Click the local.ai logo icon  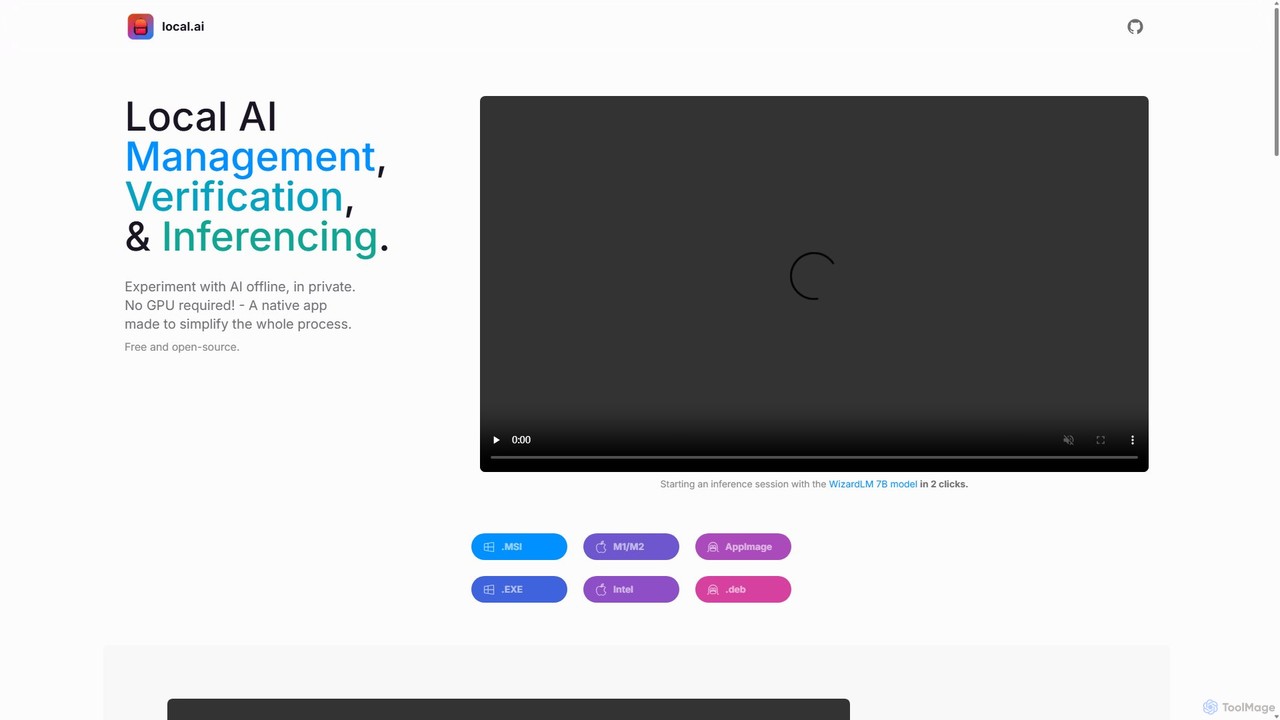pyautogui.click(x=140, y=26)
